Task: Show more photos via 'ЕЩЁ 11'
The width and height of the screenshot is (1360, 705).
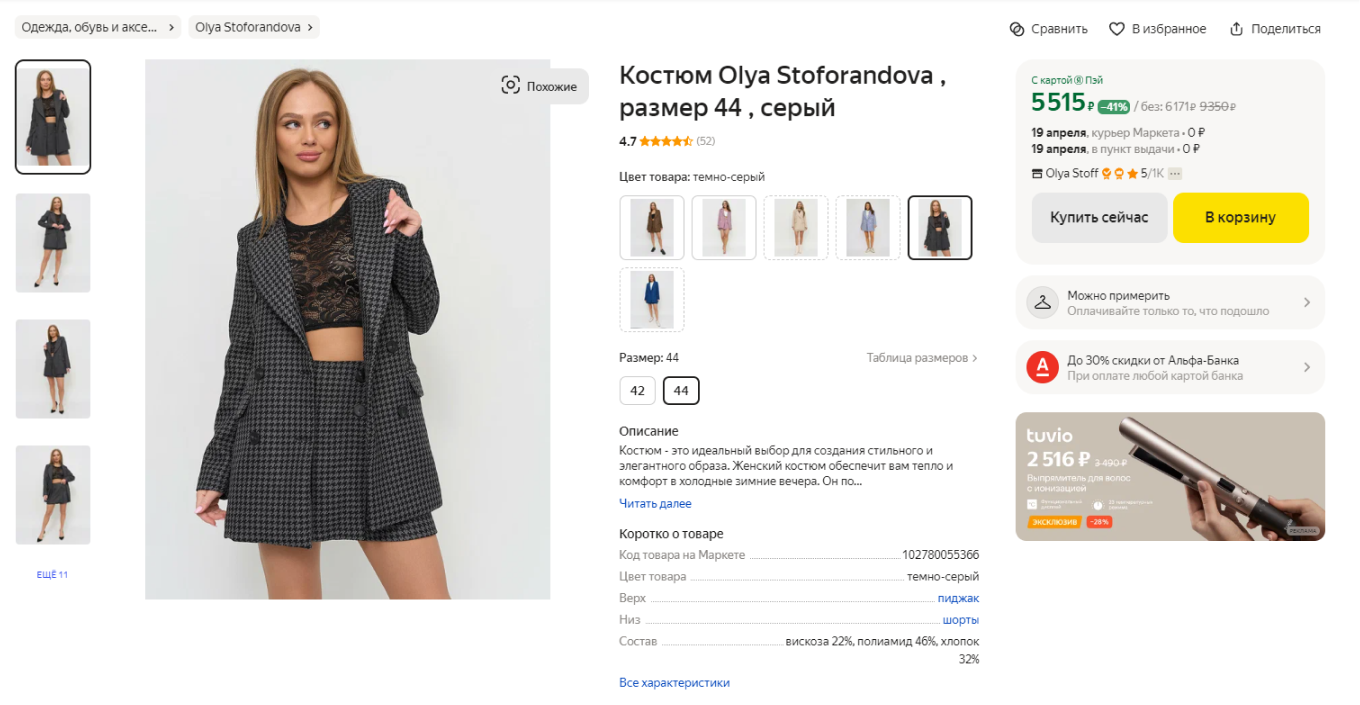Action: tap(52, 575)
